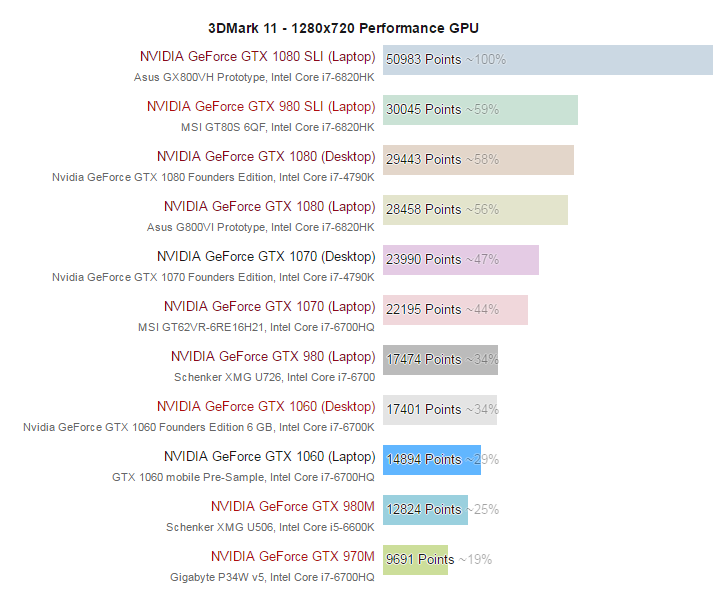The image size is (727, 603).
Task: Open the NVIDIA GeForce GTX 980 (Laptop) link
Action: click(273, 357)
